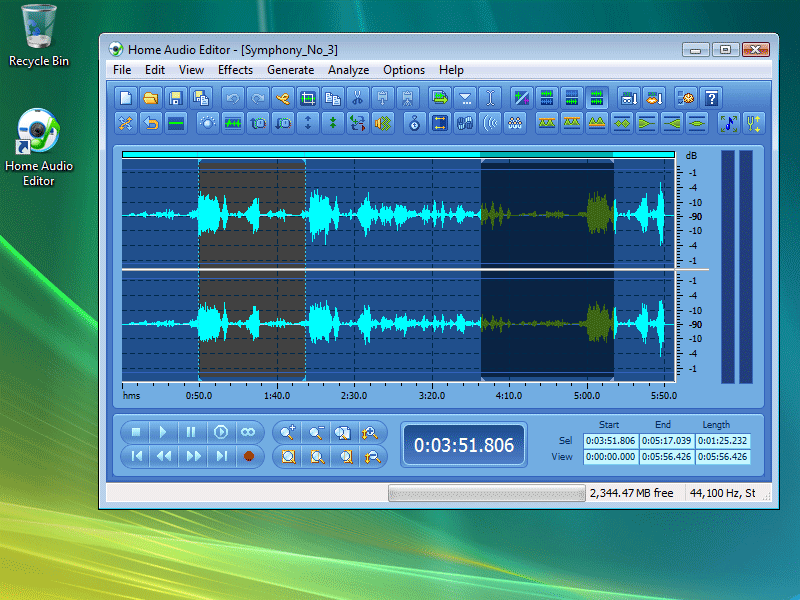Select the Home Audio Editor desktop shortcut
800x600 pixels.
(x=39, y=147)
